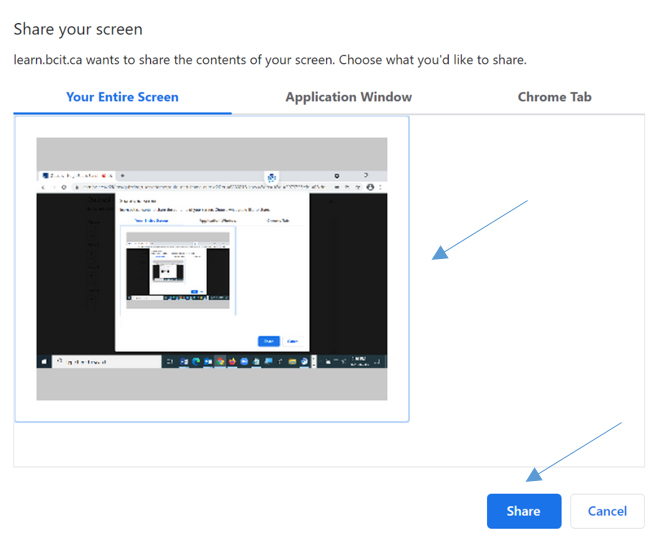
Task: Click the arrow pointing at Share button
Action: tap(576, 448)
